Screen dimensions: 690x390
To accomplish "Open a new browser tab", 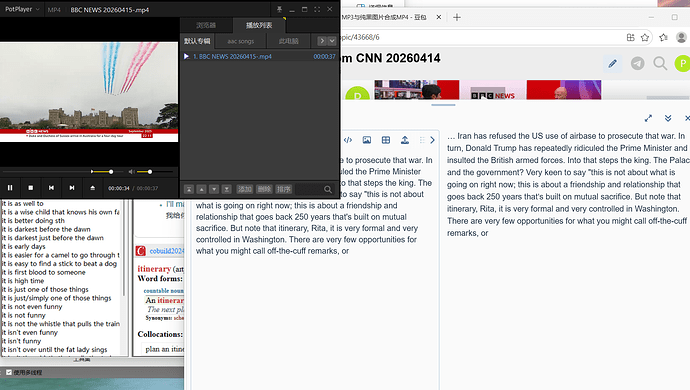I will [x=457, y=17].
